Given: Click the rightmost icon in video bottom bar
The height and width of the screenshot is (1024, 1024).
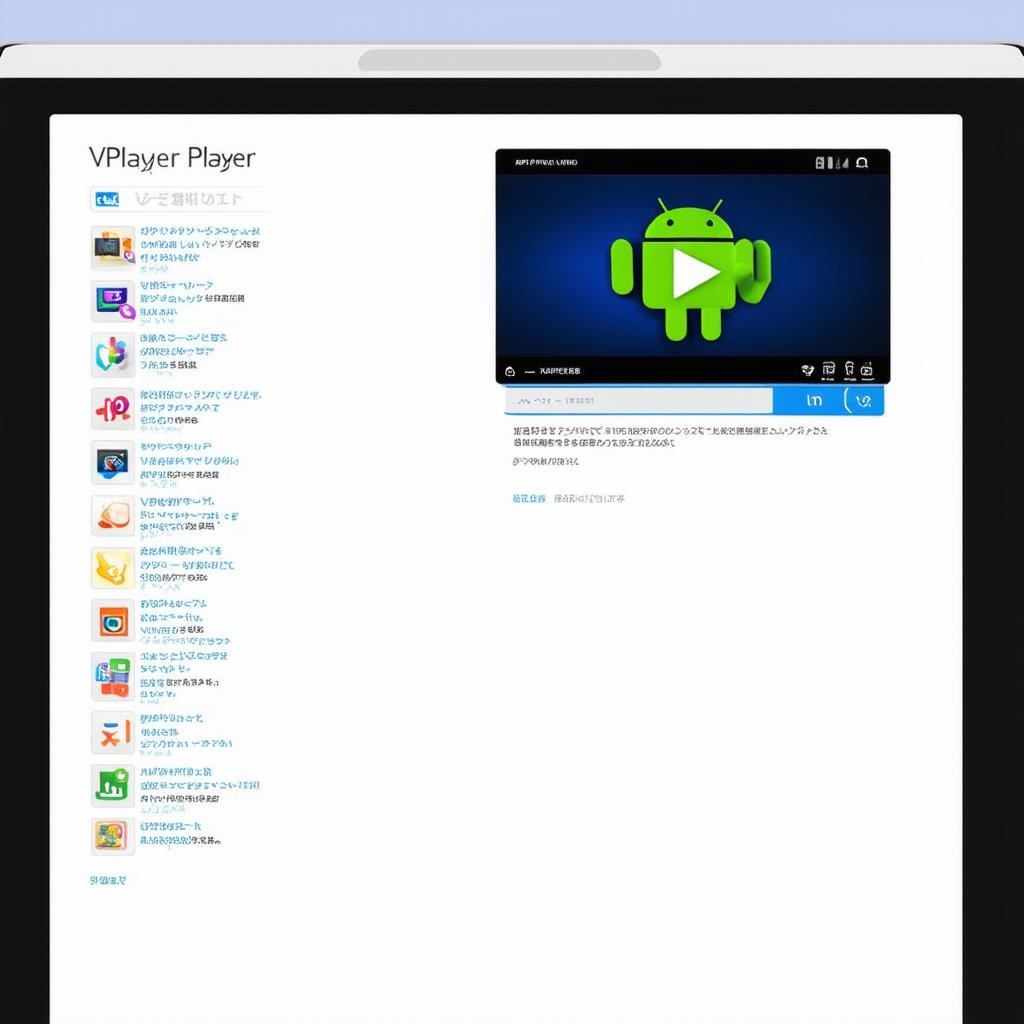Looking at the screenshot, I should [x=867, y=370].
